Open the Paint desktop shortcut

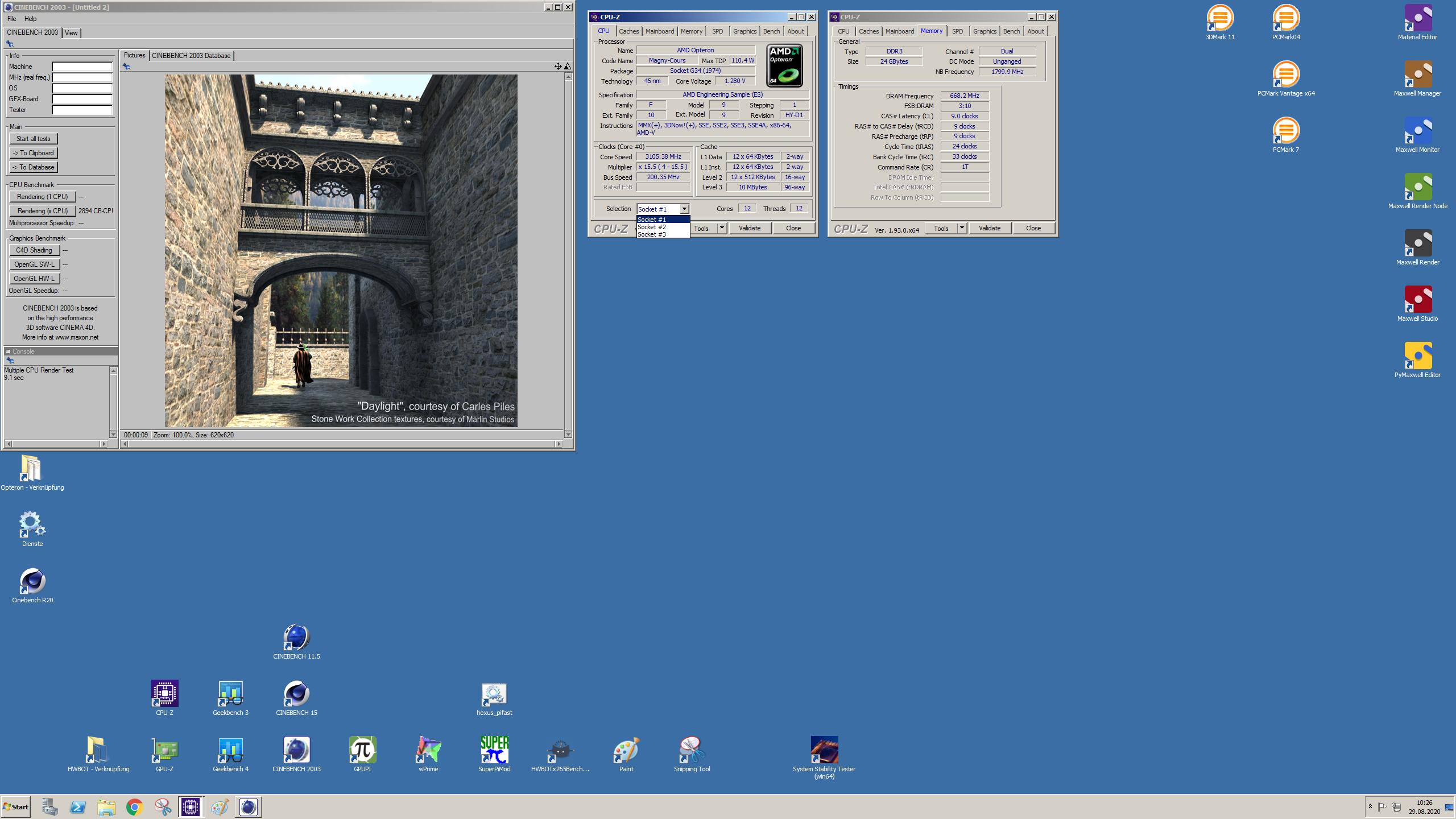point(626,755)
